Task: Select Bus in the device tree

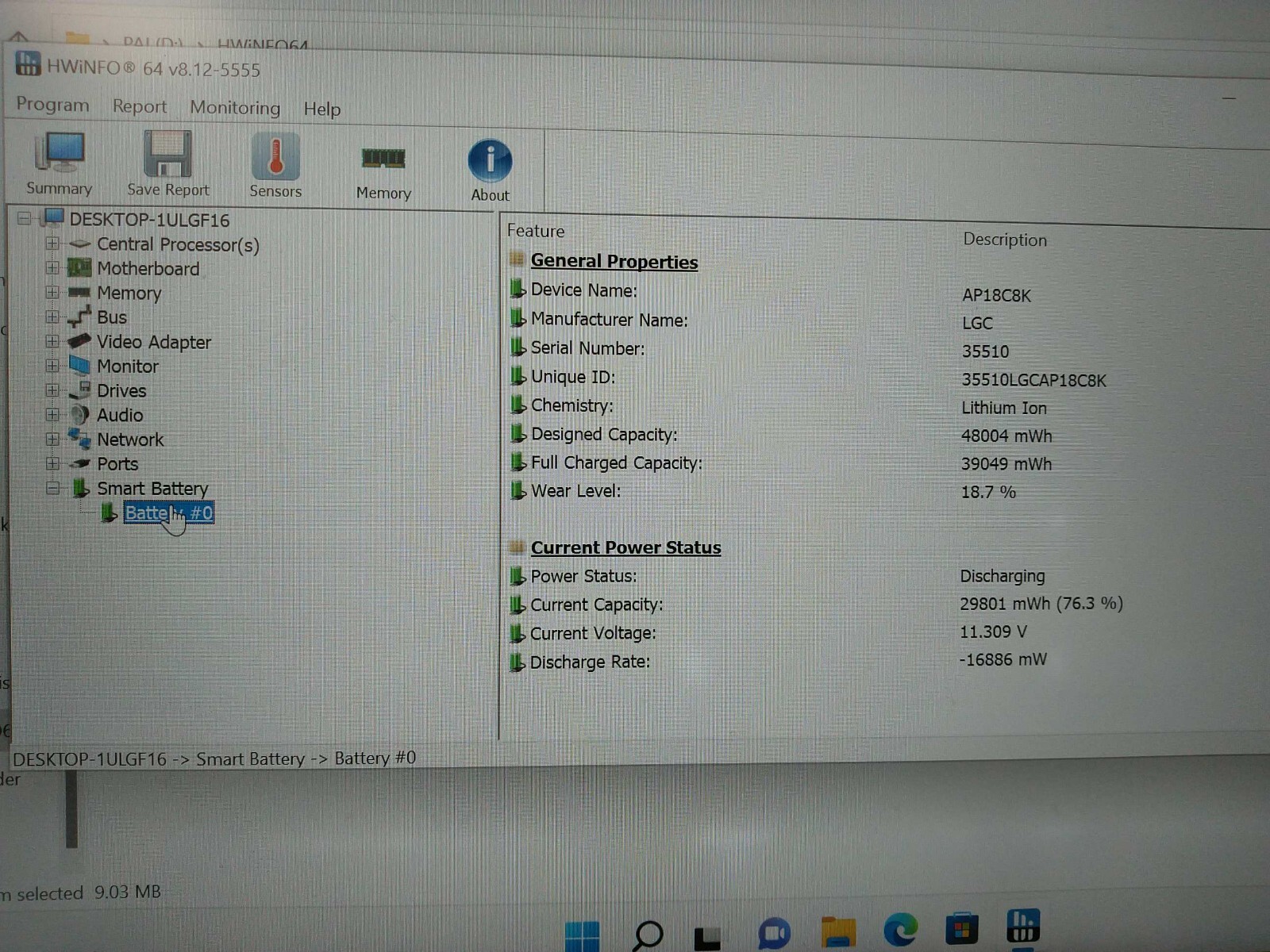Action: tap(112, 317)
